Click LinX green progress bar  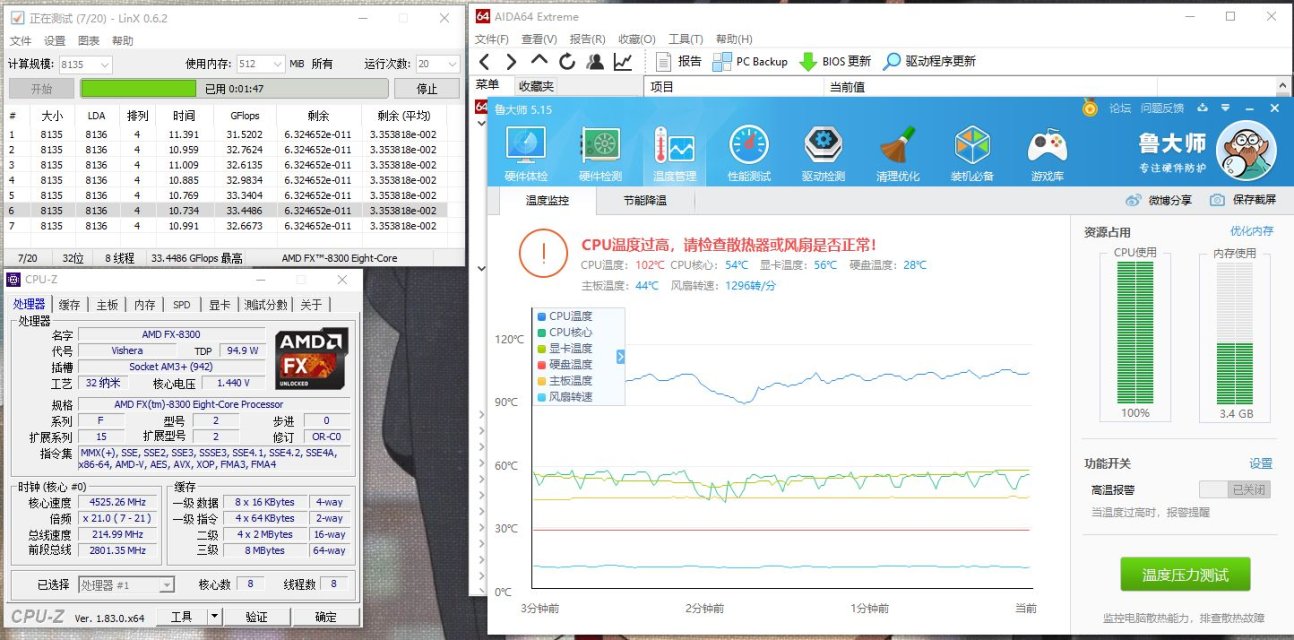[233, 88]
